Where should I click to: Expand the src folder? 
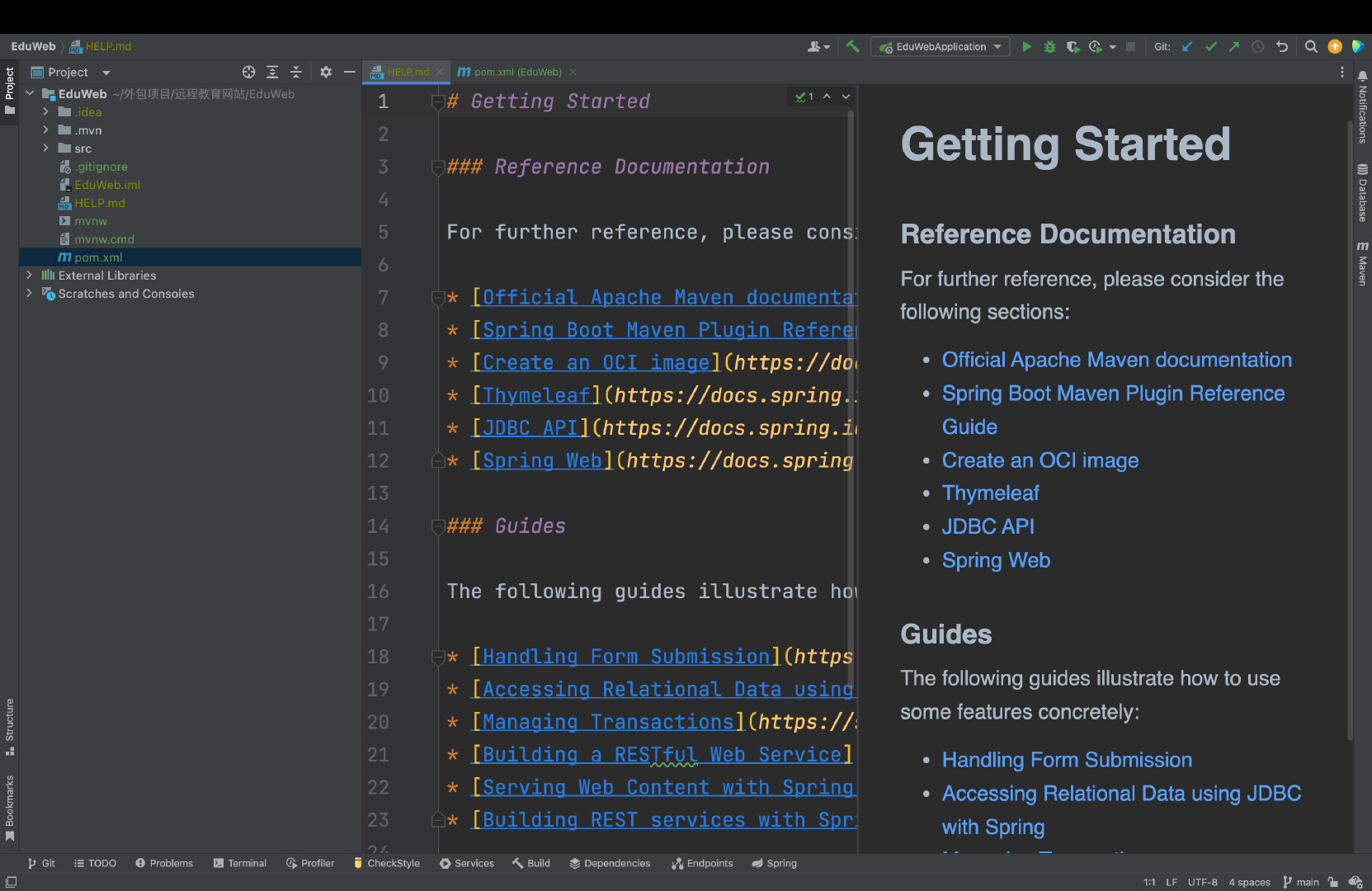coord(45,148)
